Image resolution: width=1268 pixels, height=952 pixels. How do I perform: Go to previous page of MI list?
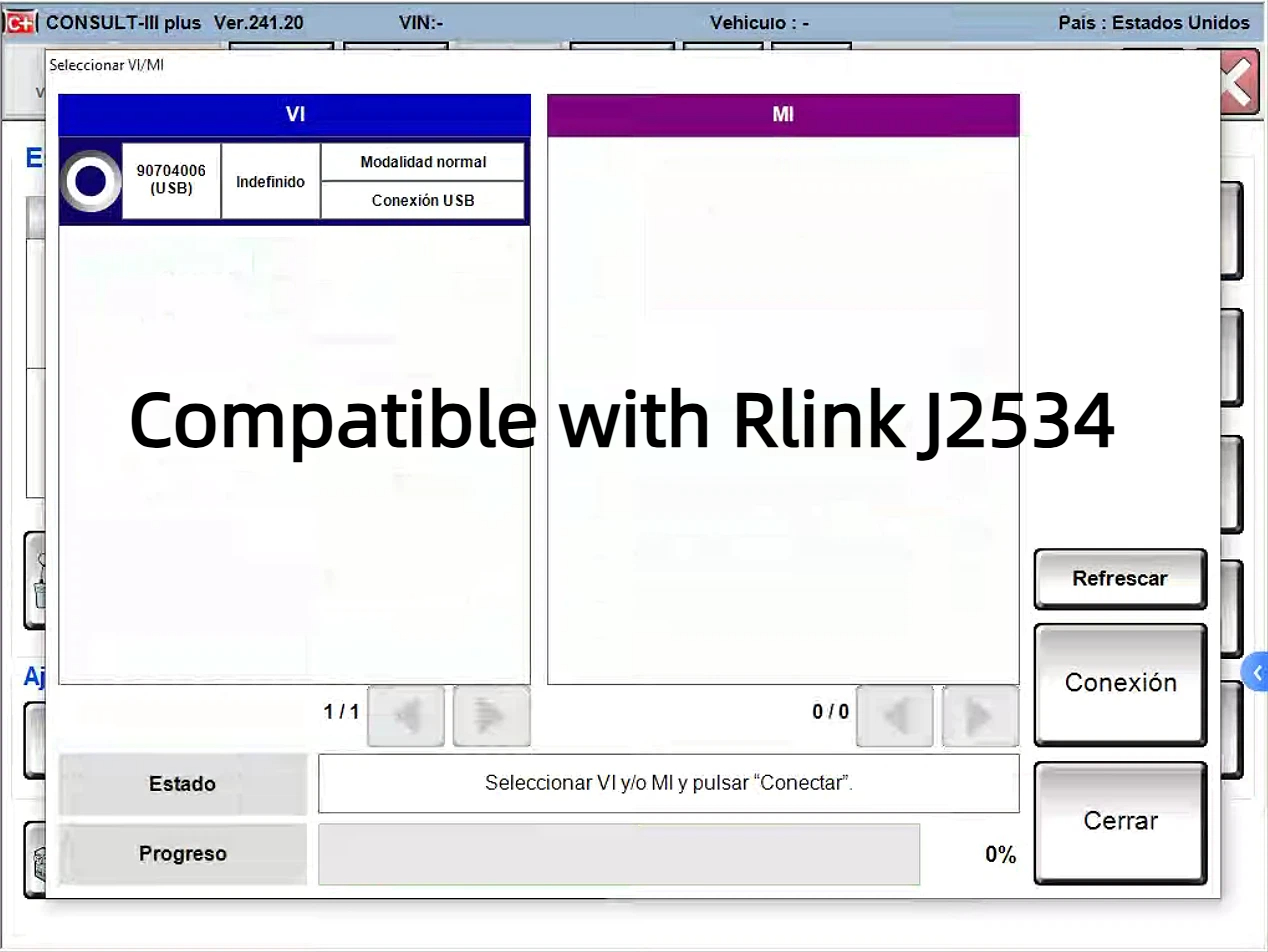(895, 715)
